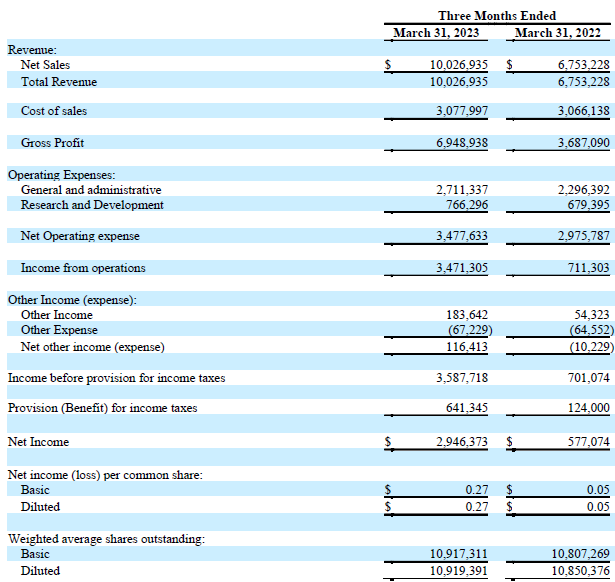Select value 124,000
Viewport: 615px width, 582px height.
589,408
